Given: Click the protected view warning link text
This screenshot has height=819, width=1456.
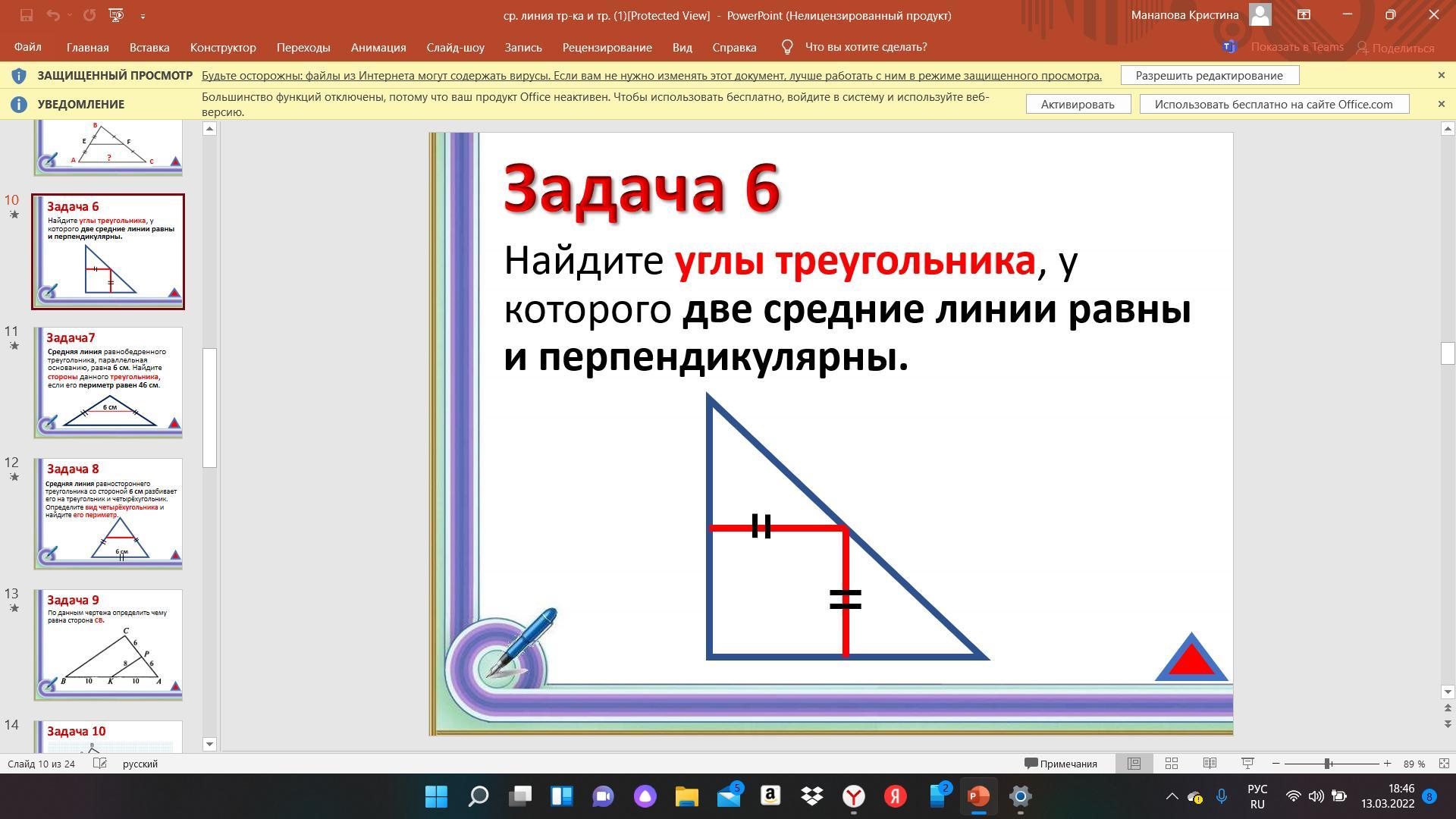Looking at the screenshot, I should (651, 75).
